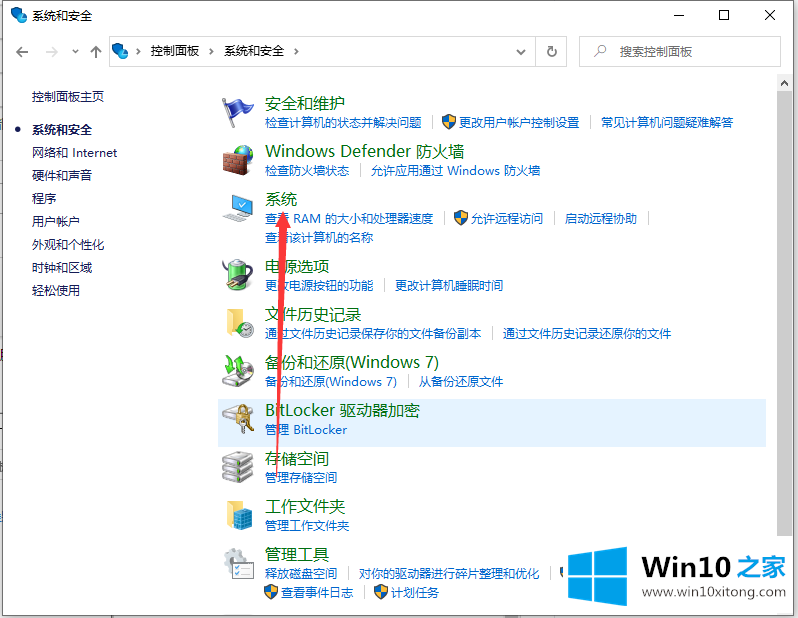Open the Administrative Tools gear icon
Viewport: 798px width, 618px height.
coord(238,563)
